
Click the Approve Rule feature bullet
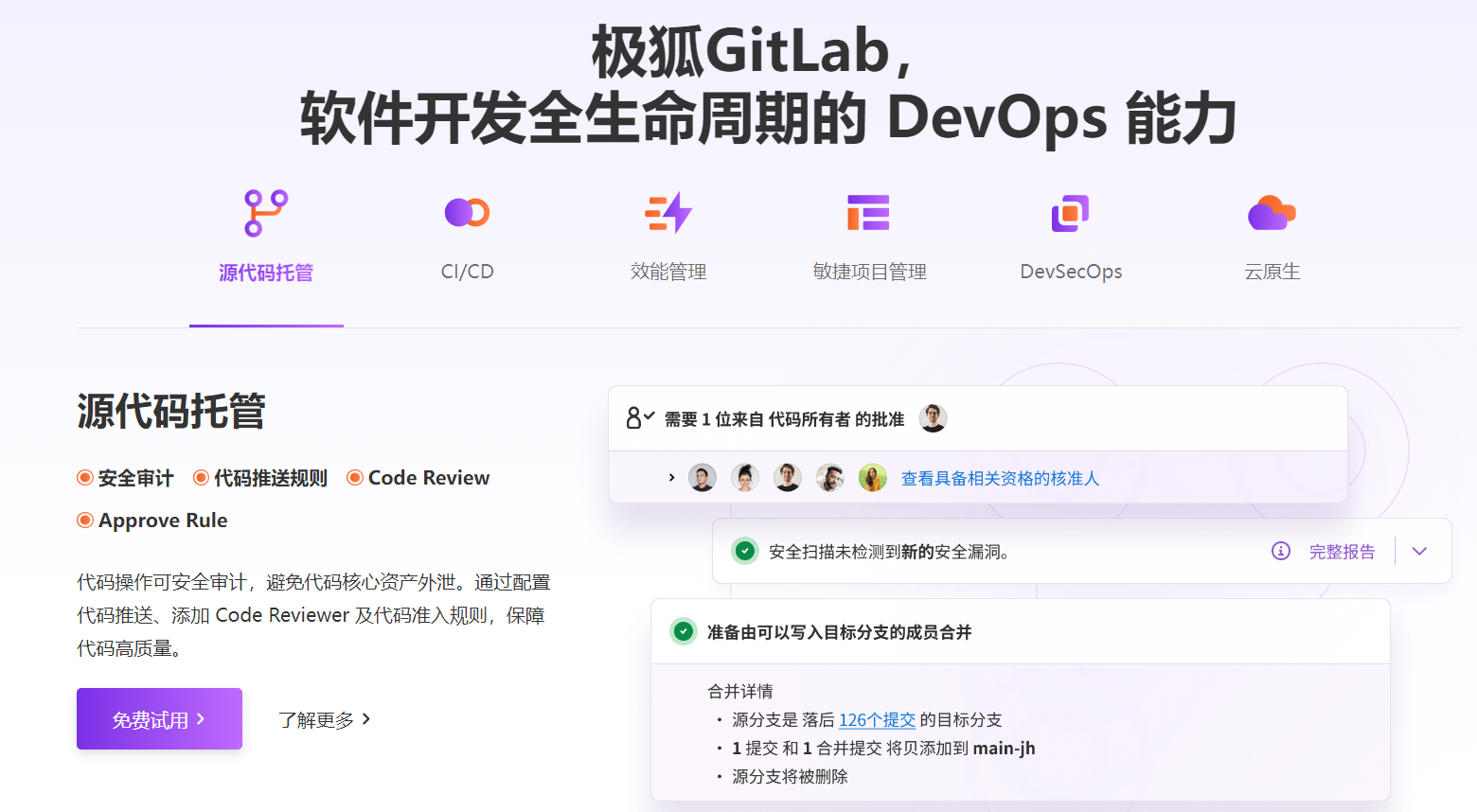[x=151, y=521]
